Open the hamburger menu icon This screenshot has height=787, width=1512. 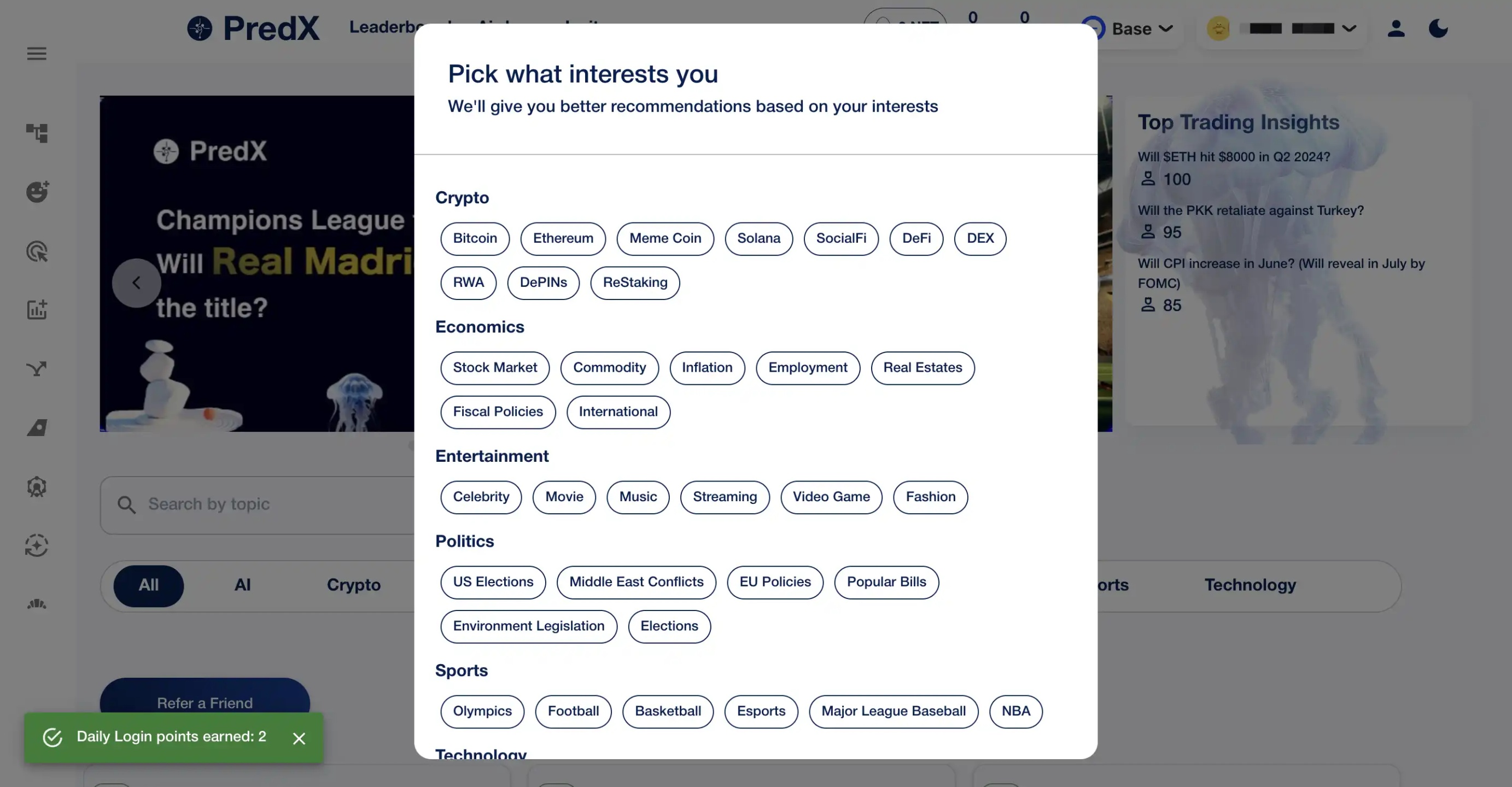[x=37, y=54]
